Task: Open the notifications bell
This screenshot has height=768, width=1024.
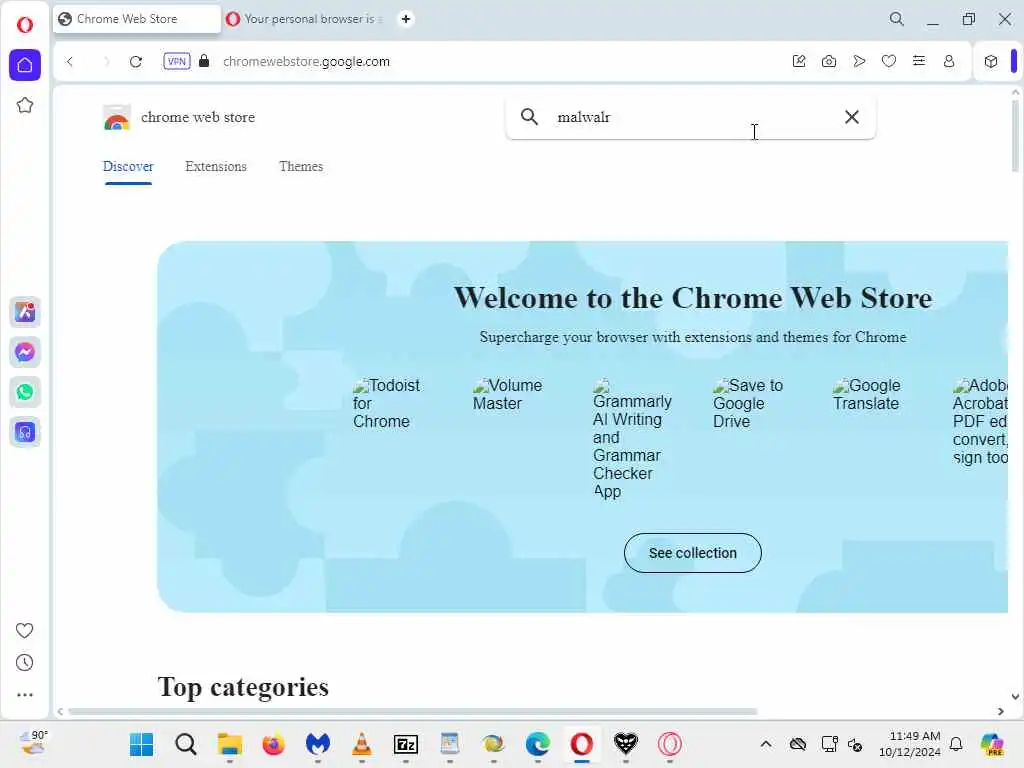Action: (x=956, y=744)
